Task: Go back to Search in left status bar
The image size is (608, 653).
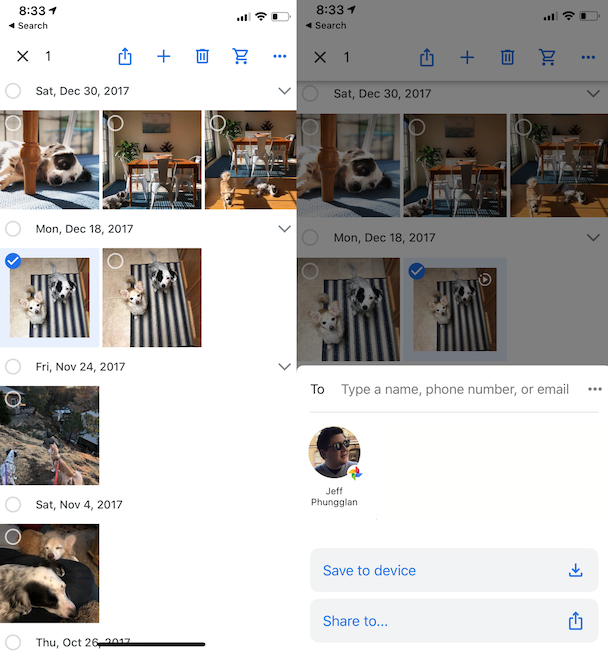Action: pyautogui.click(x=28, y=26)
